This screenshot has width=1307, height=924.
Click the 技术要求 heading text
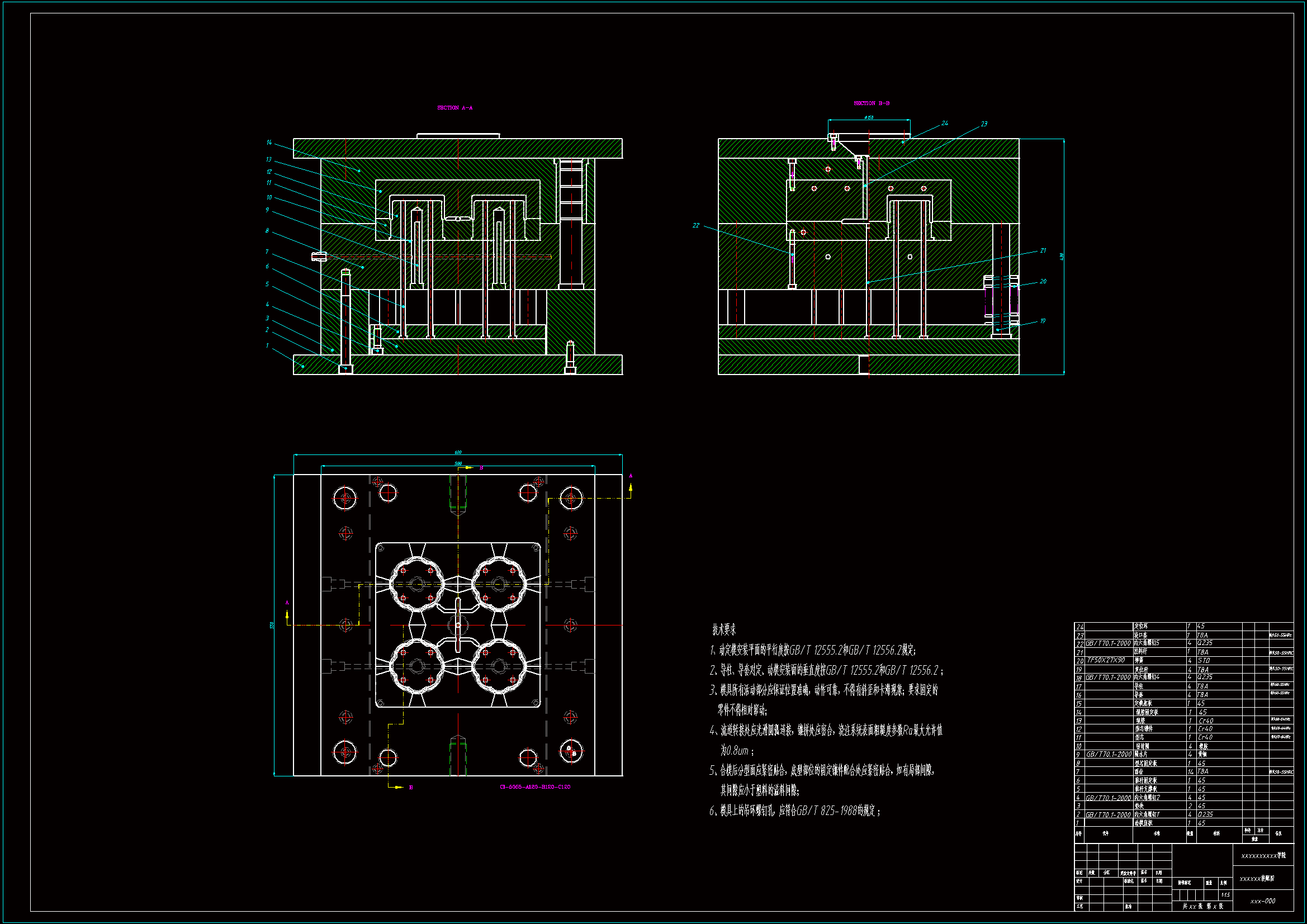point(723,629)
